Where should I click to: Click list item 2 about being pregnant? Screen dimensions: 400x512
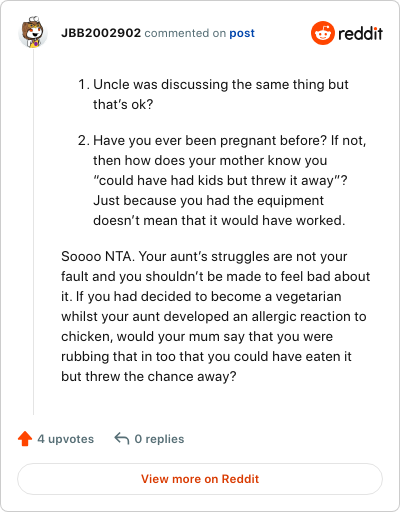(x=222, y=180)
